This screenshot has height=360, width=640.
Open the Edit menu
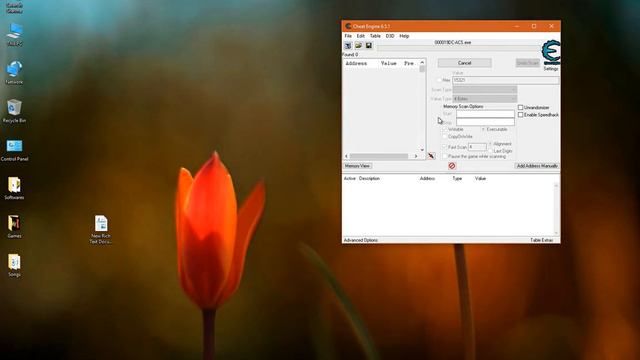[x=360, y=36]
